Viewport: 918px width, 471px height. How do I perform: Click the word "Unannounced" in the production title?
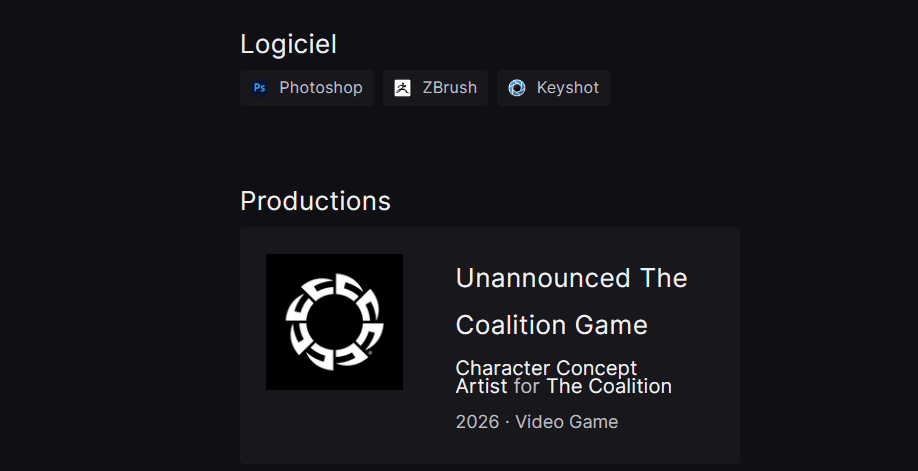coord(543,278)
